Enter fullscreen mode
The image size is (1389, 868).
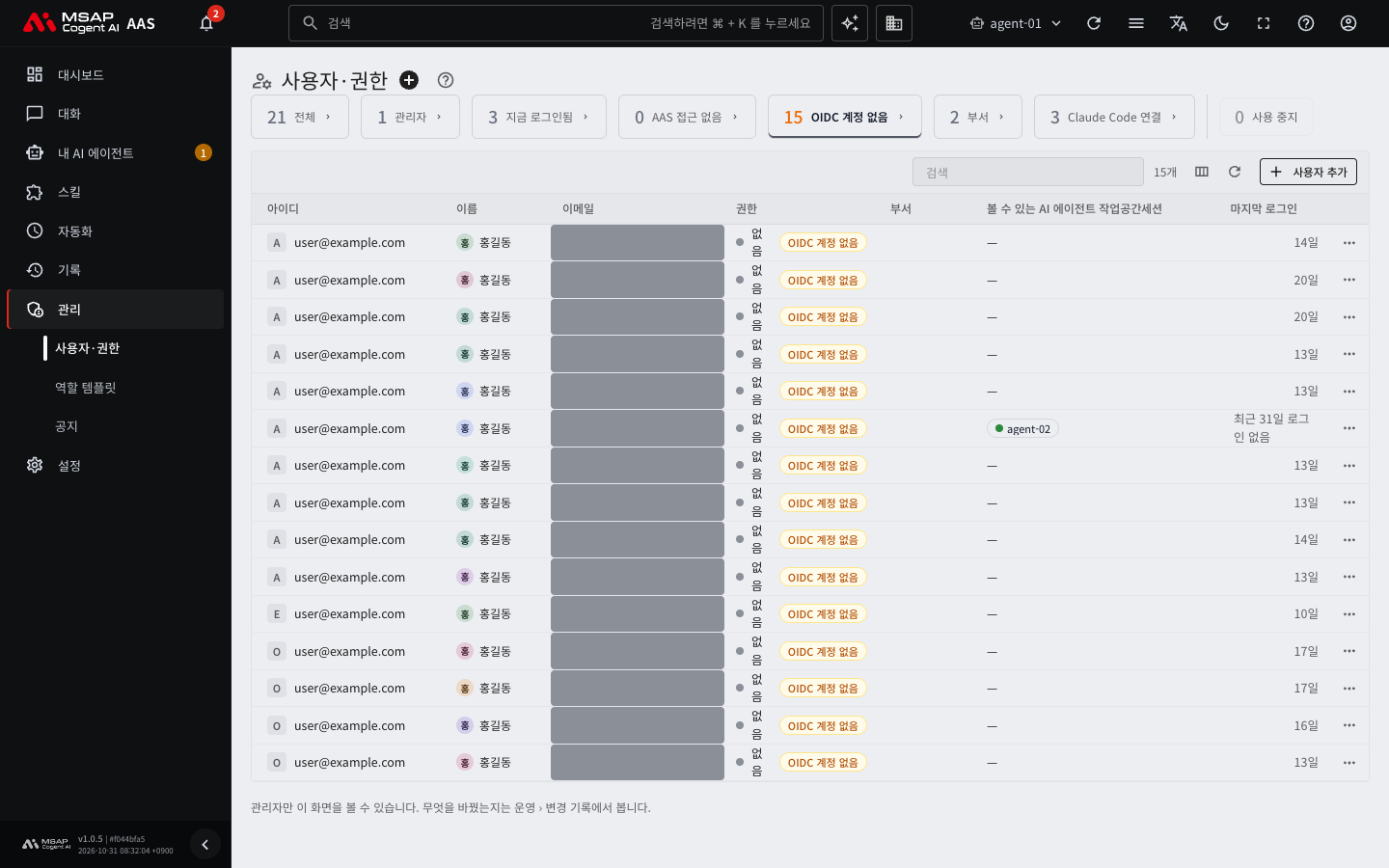coord(1264,23)
